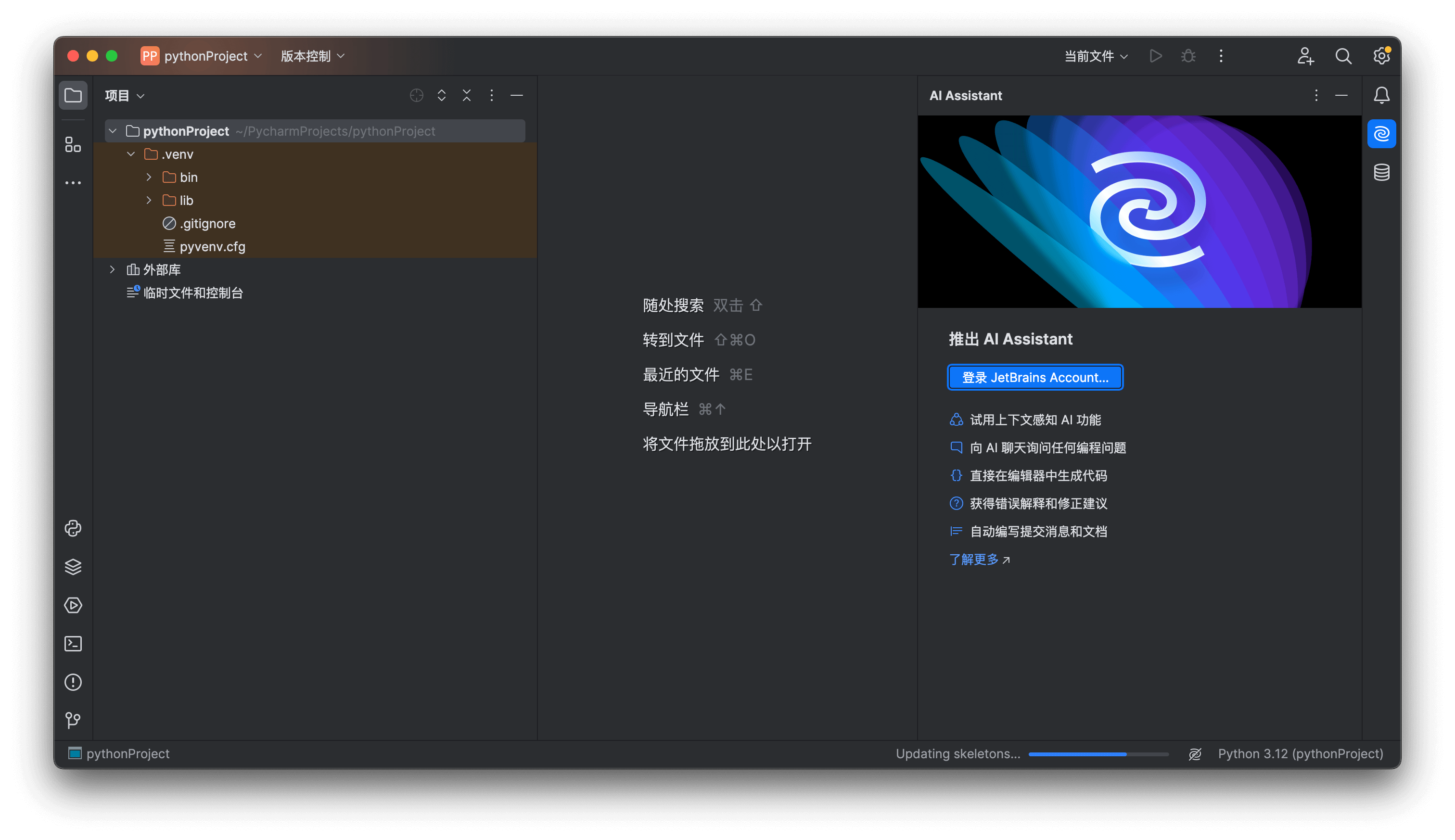Click 获得错误解释和修正建议 text

[1038, 503]
